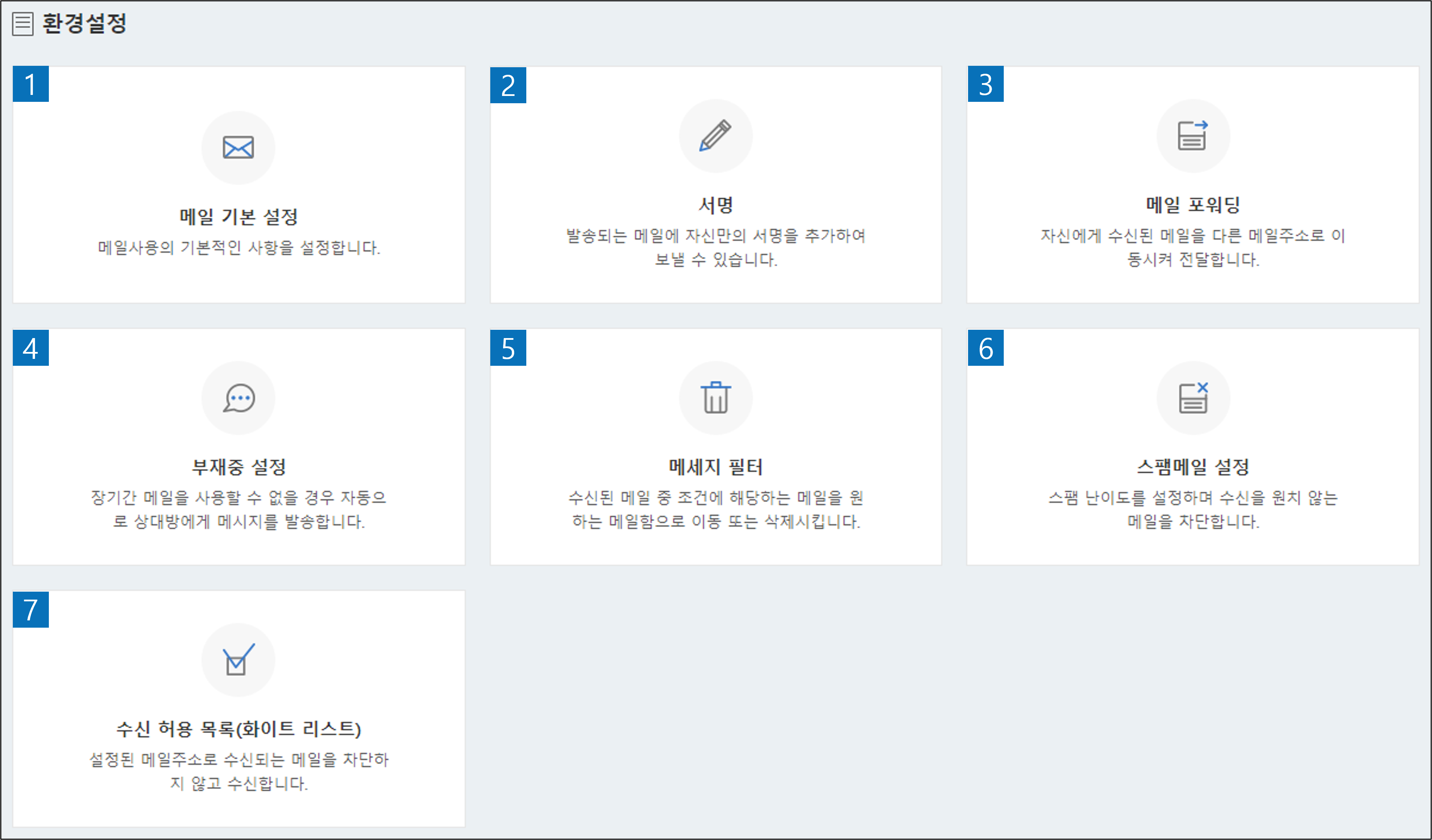Click description starting '설정된 메일주소로 수신되는'
Image resolution: width=1432 pixels, height=840 pixels.
(239, 771)
